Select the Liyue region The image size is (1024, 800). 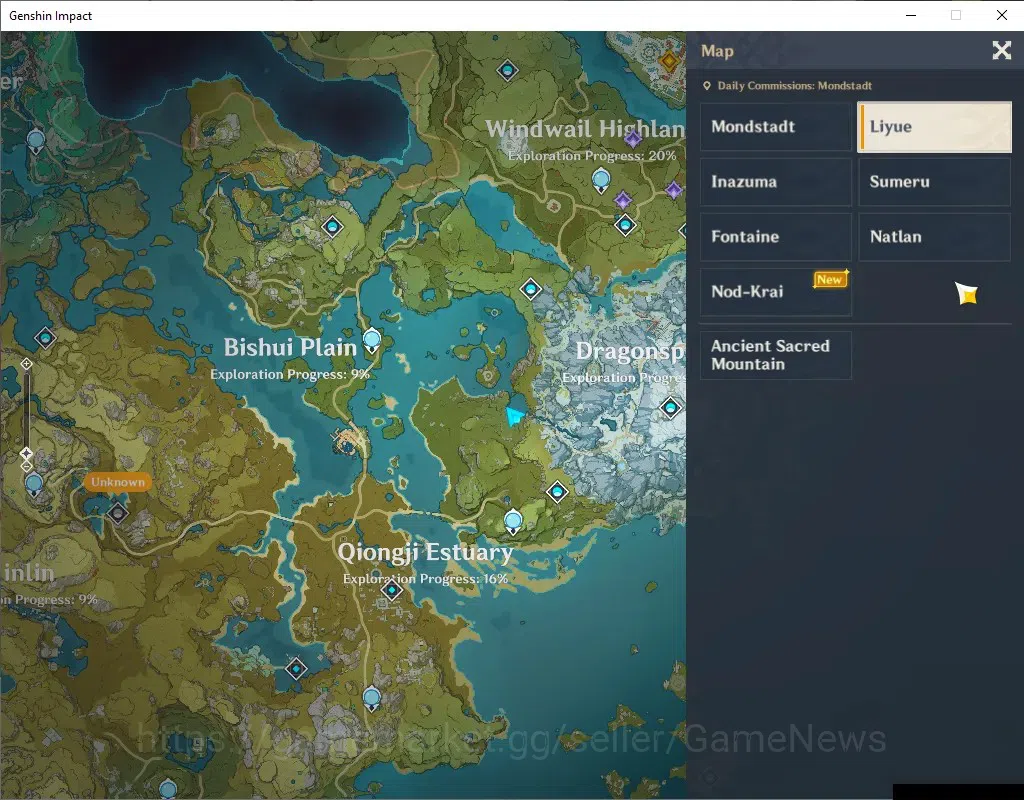click(935, 127)
